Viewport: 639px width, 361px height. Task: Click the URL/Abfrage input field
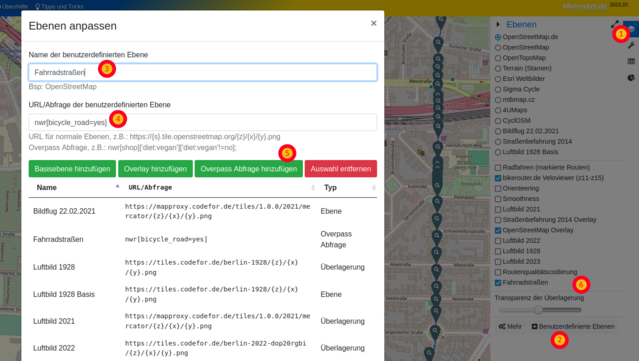[x=203, y=122]
